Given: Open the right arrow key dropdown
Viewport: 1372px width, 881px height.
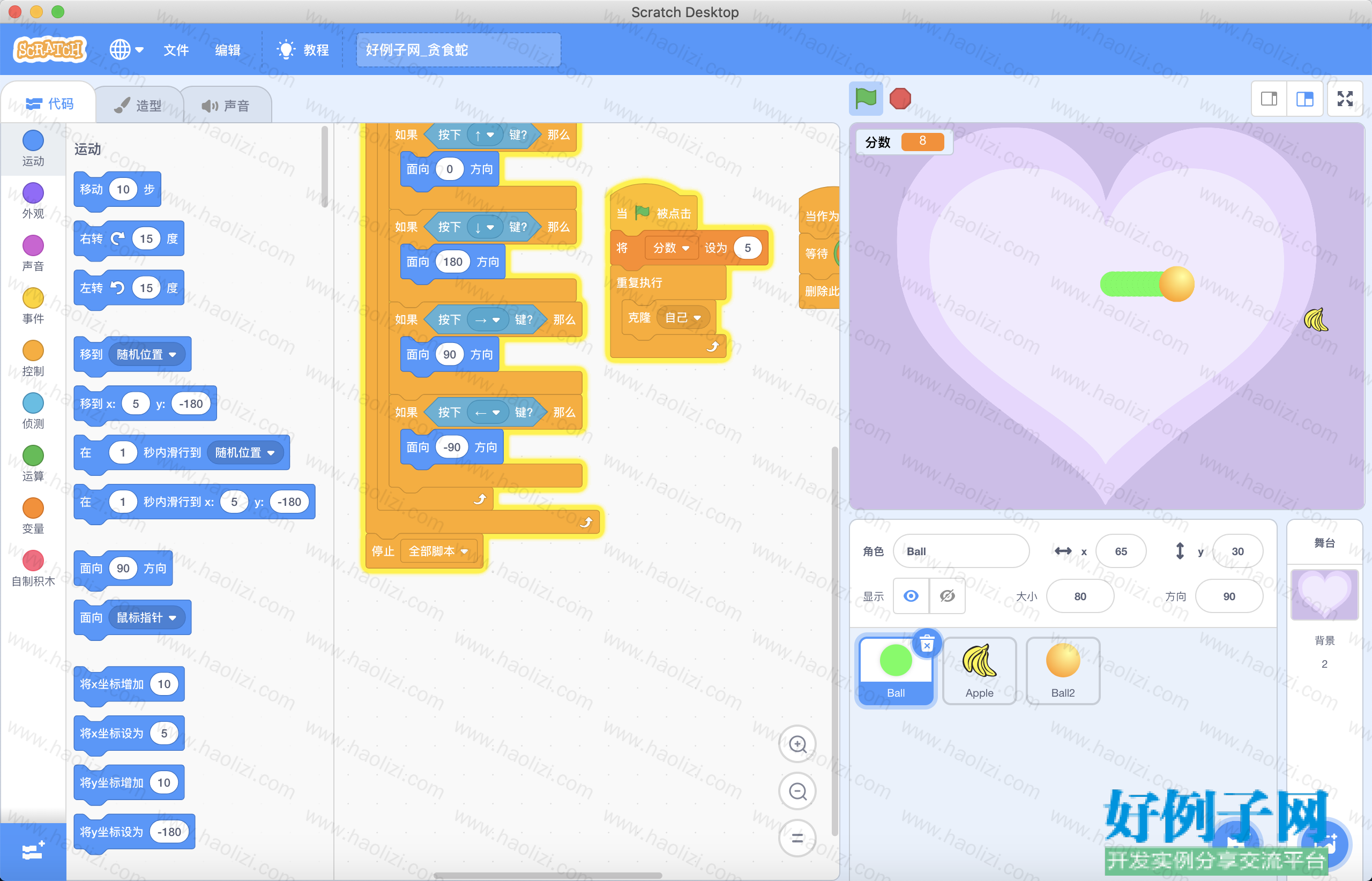Looking at the screenshot, I should pos(488,320).
